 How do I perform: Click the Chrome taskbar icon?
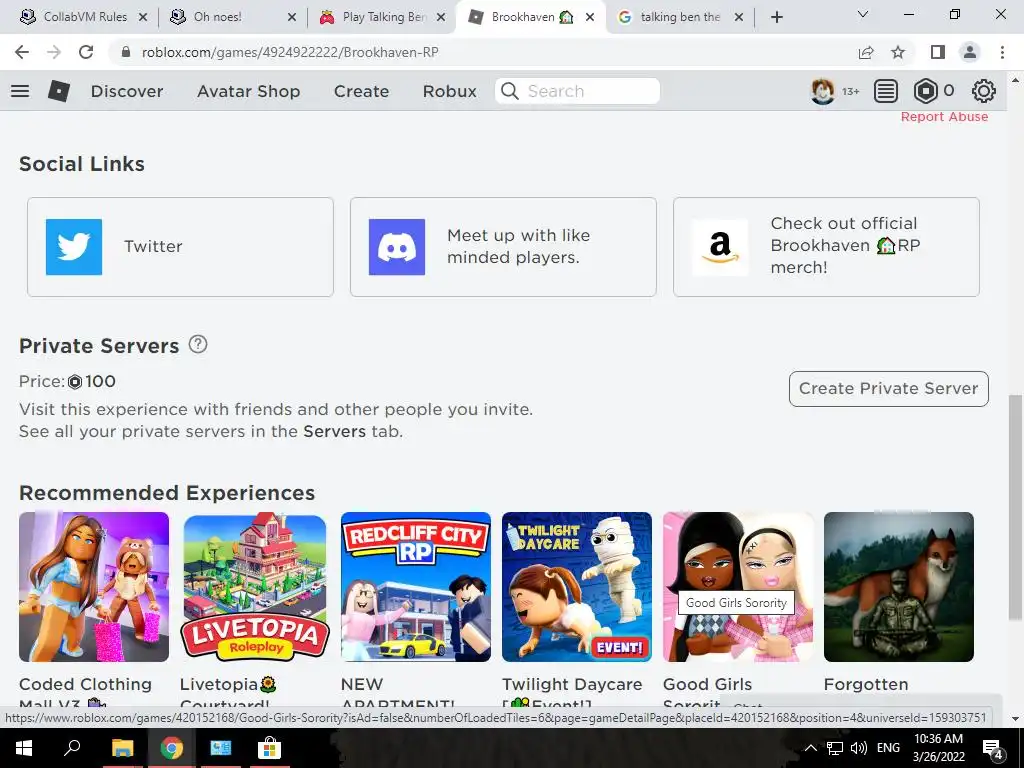coord(172,748)
